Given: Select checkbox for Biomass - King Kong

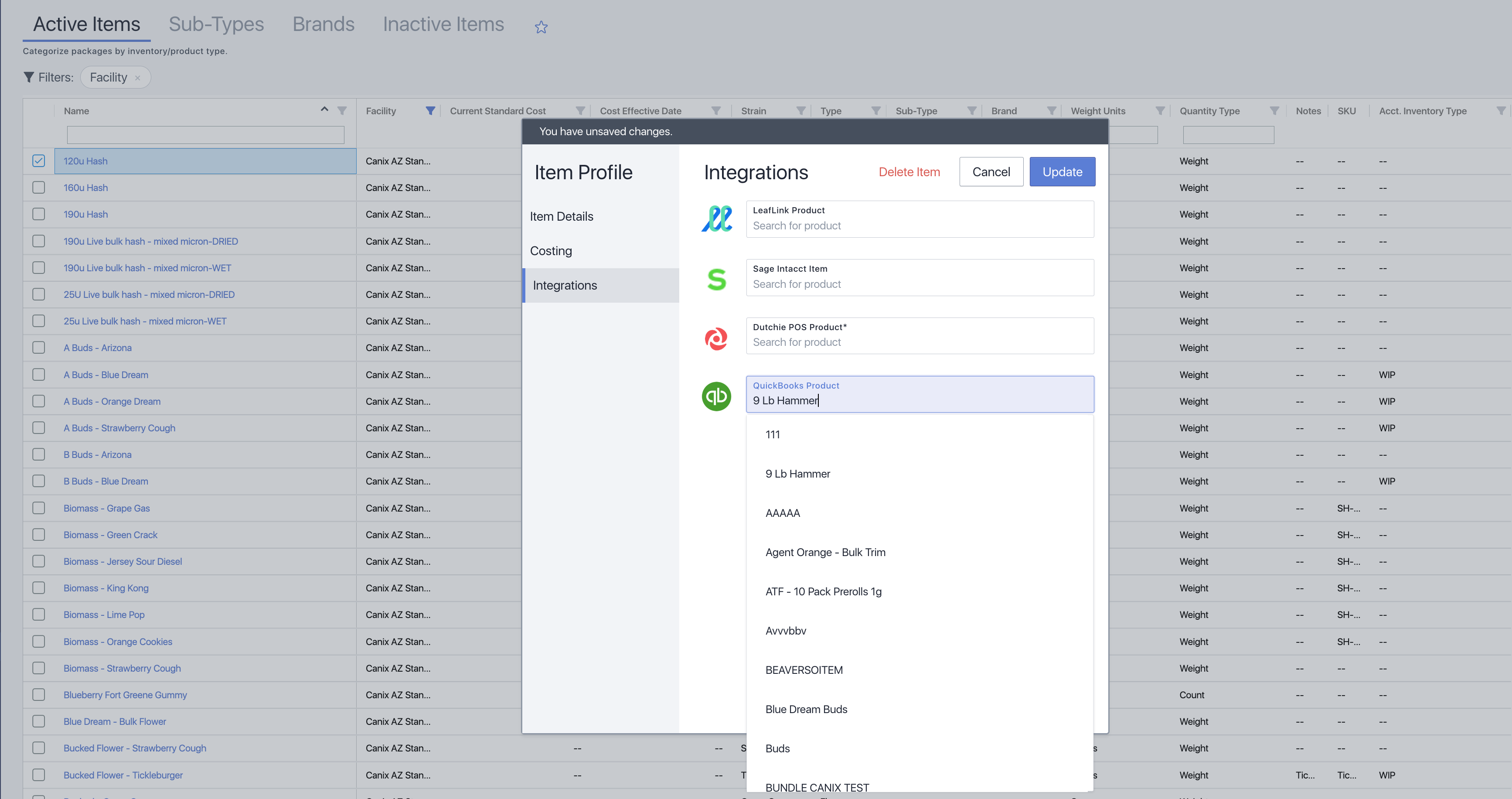Looking at the screenshot, I should click(x=39, y=587).
